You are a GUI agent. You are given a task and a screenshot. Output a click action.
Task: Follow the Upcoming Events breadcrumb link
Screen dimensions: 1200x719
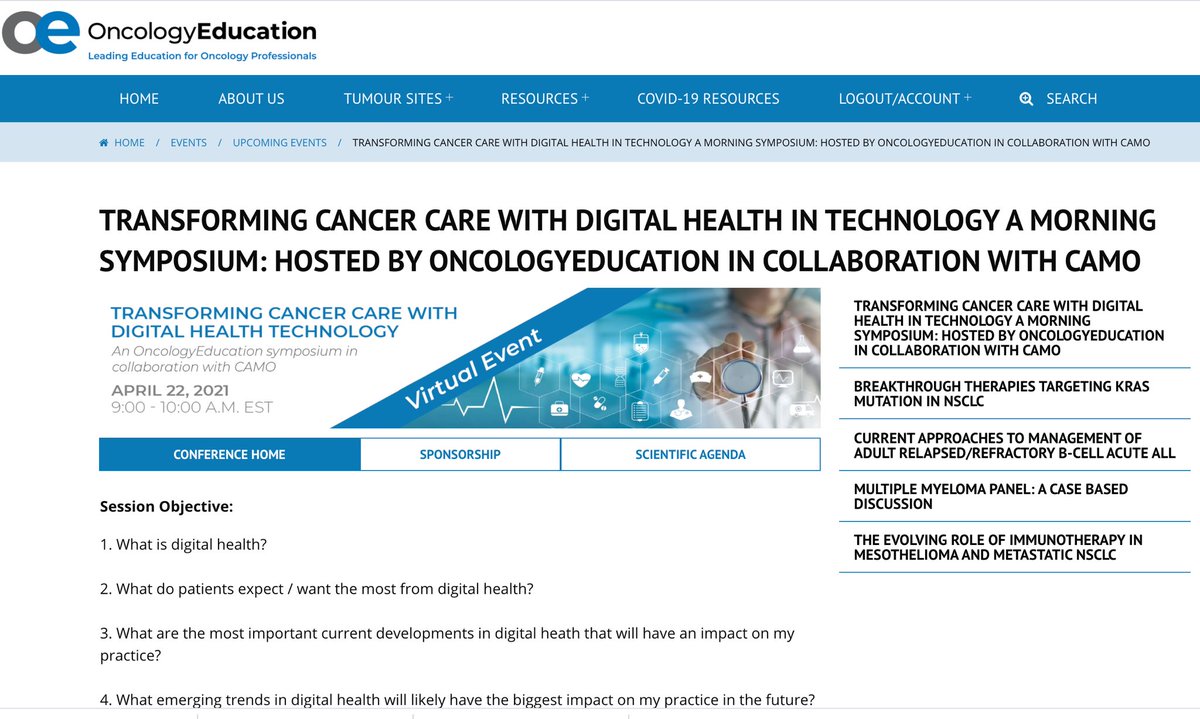click(279, 143)
